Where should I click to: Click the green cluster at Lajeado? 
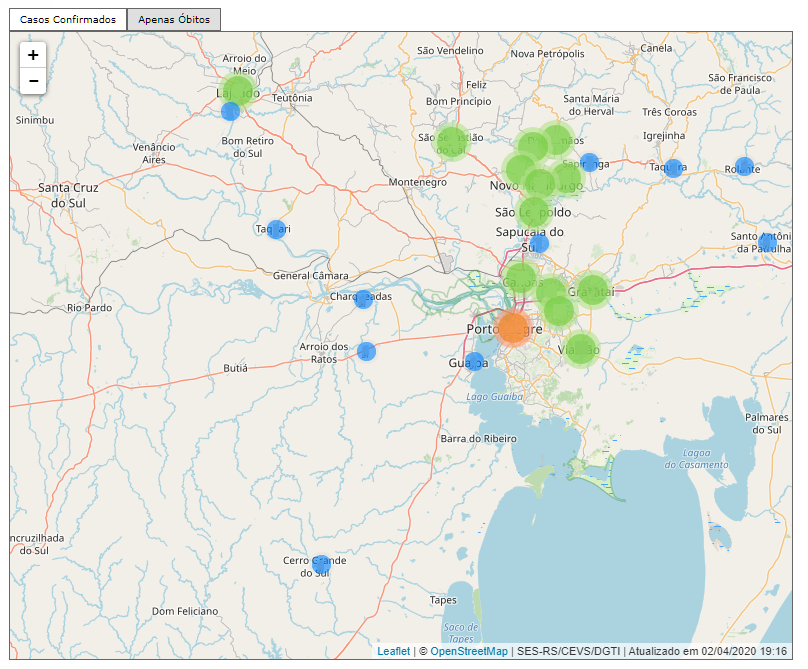[x=239, y=89]
